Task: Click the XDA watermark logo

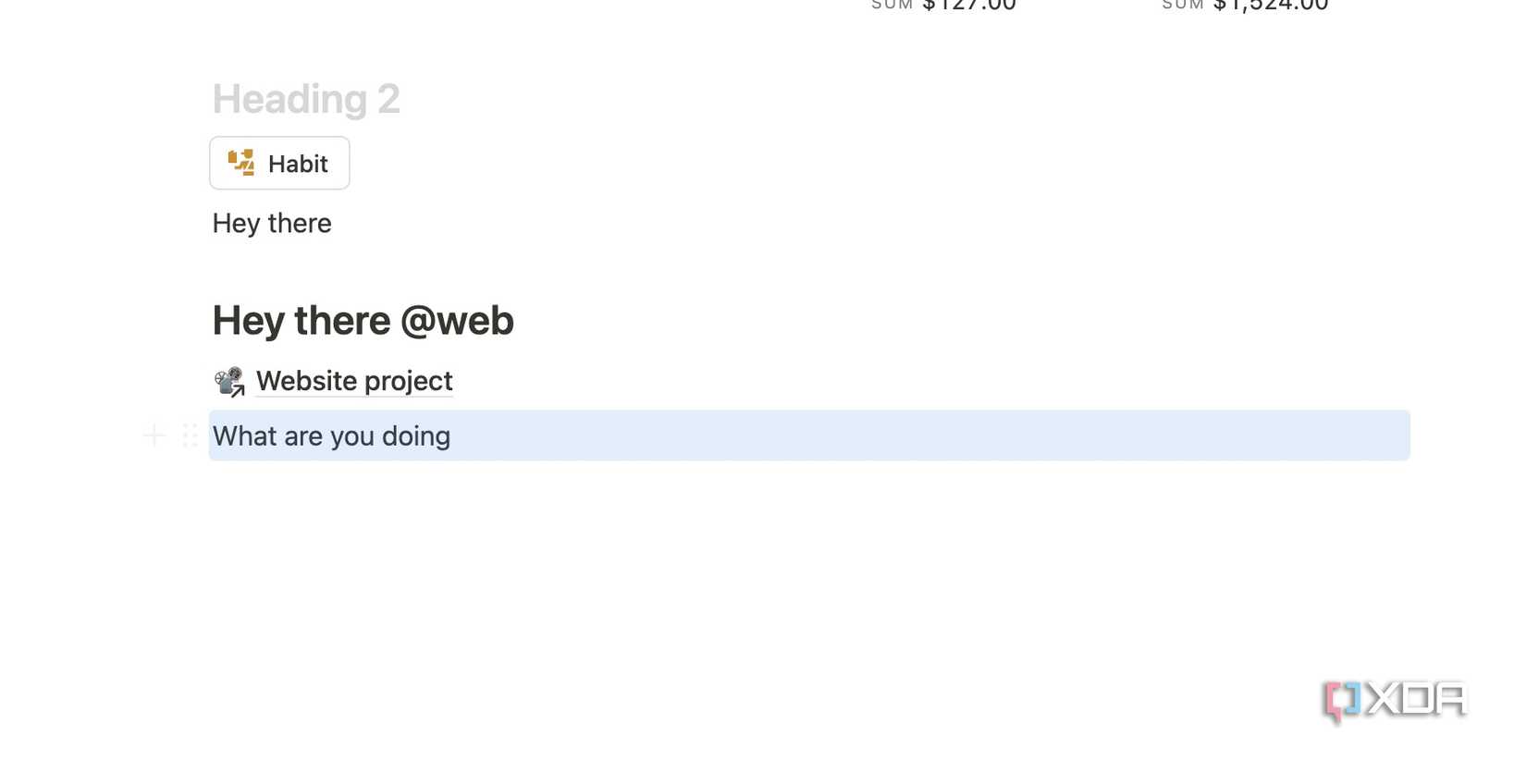Action: 1395,701
